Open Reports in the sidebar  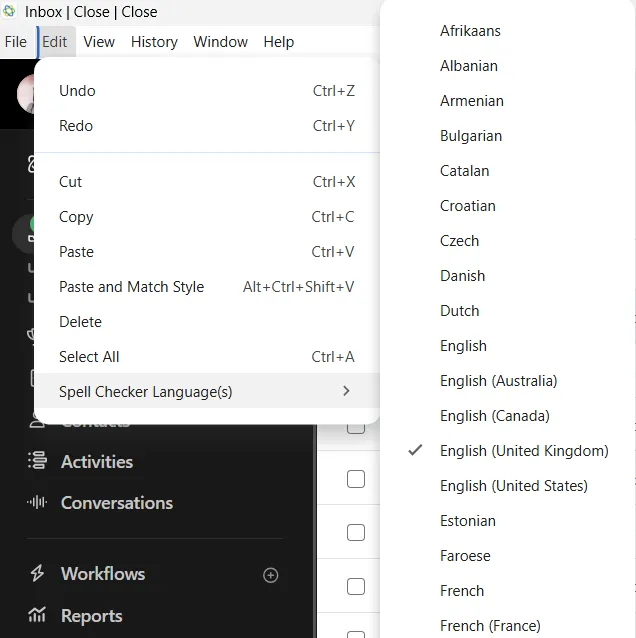(92, 616)
